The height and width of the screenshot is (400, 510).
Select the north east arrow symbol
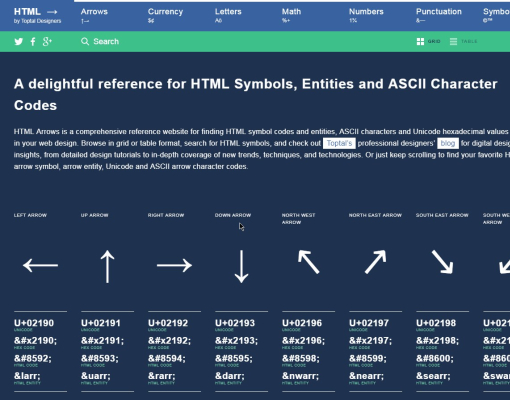(x=376, y=262)
